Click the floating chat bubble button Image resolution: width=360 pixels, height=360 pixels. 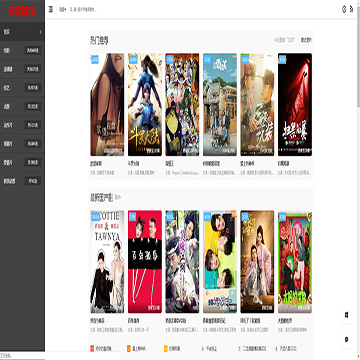[346, 339]
